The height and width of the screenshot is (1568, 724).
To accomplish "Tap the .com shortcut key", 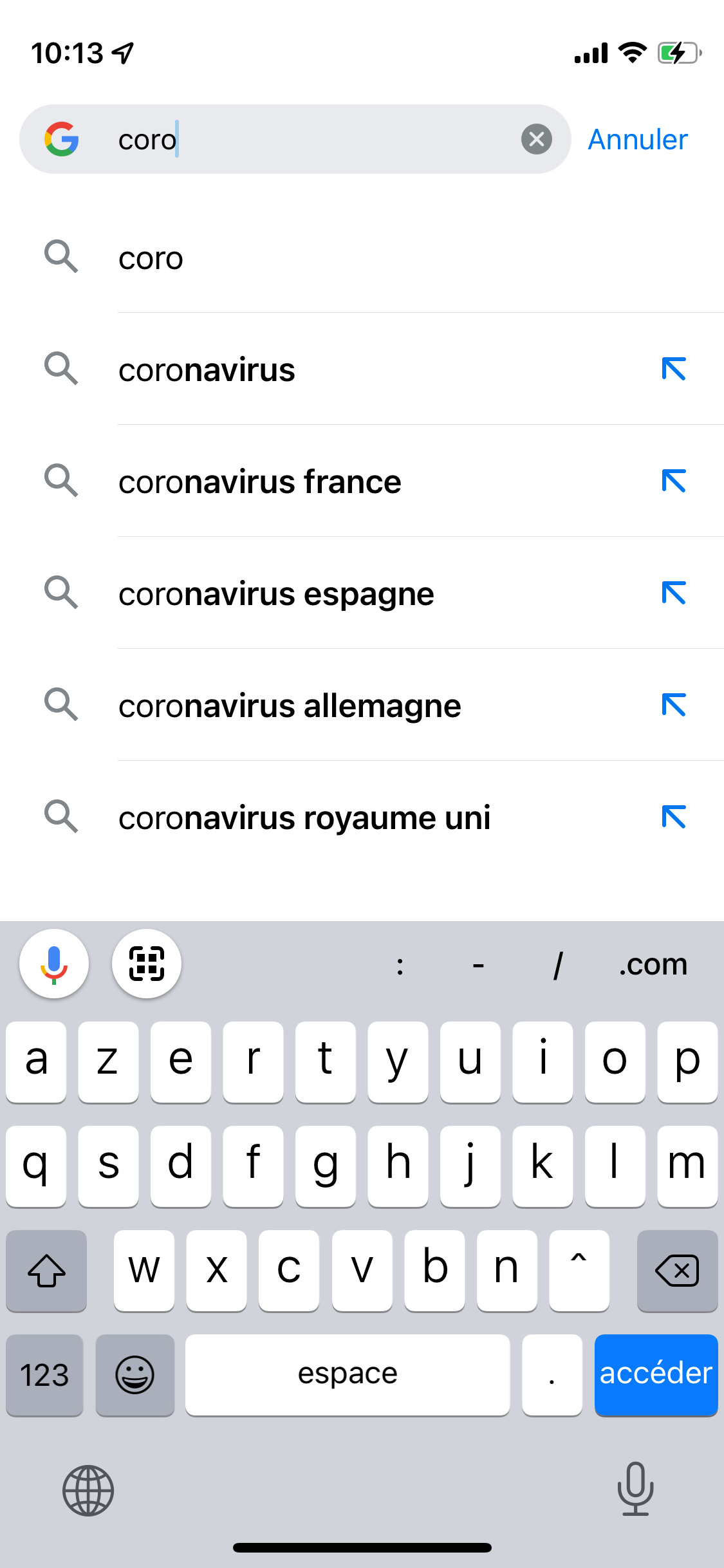I will click(x=653, y=964).
